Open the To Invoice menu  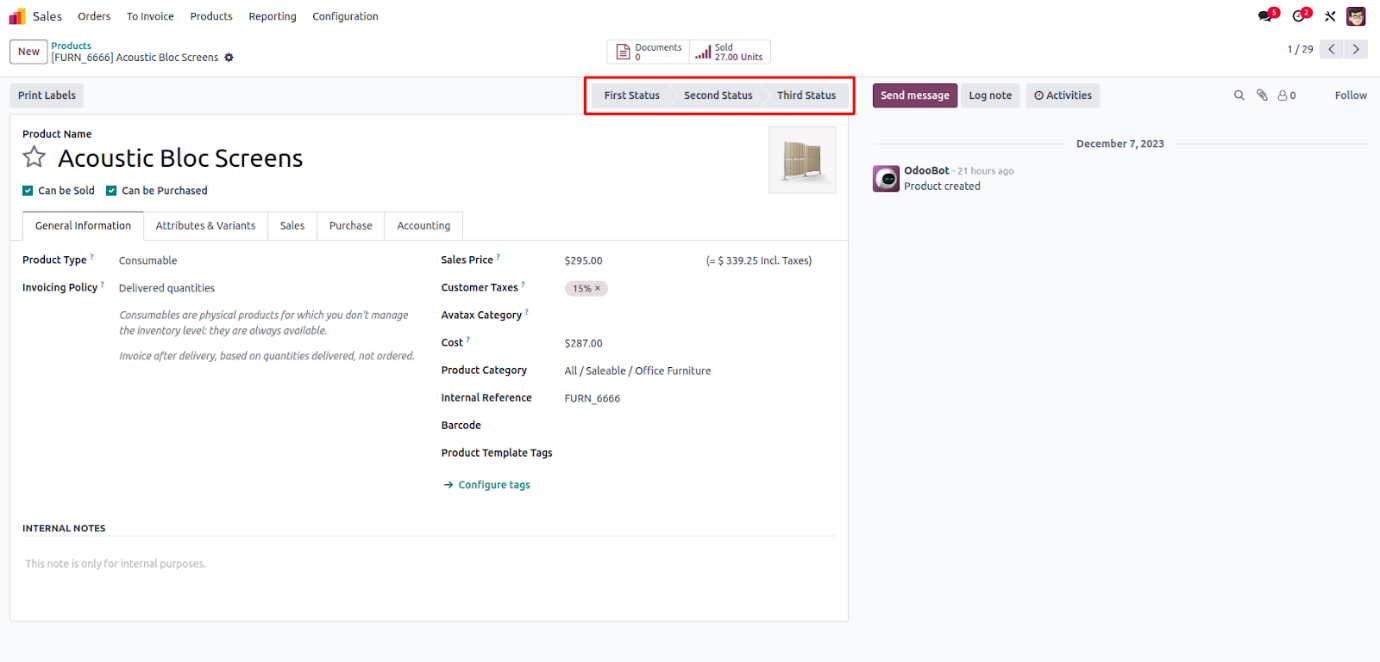tap(150, 16)
